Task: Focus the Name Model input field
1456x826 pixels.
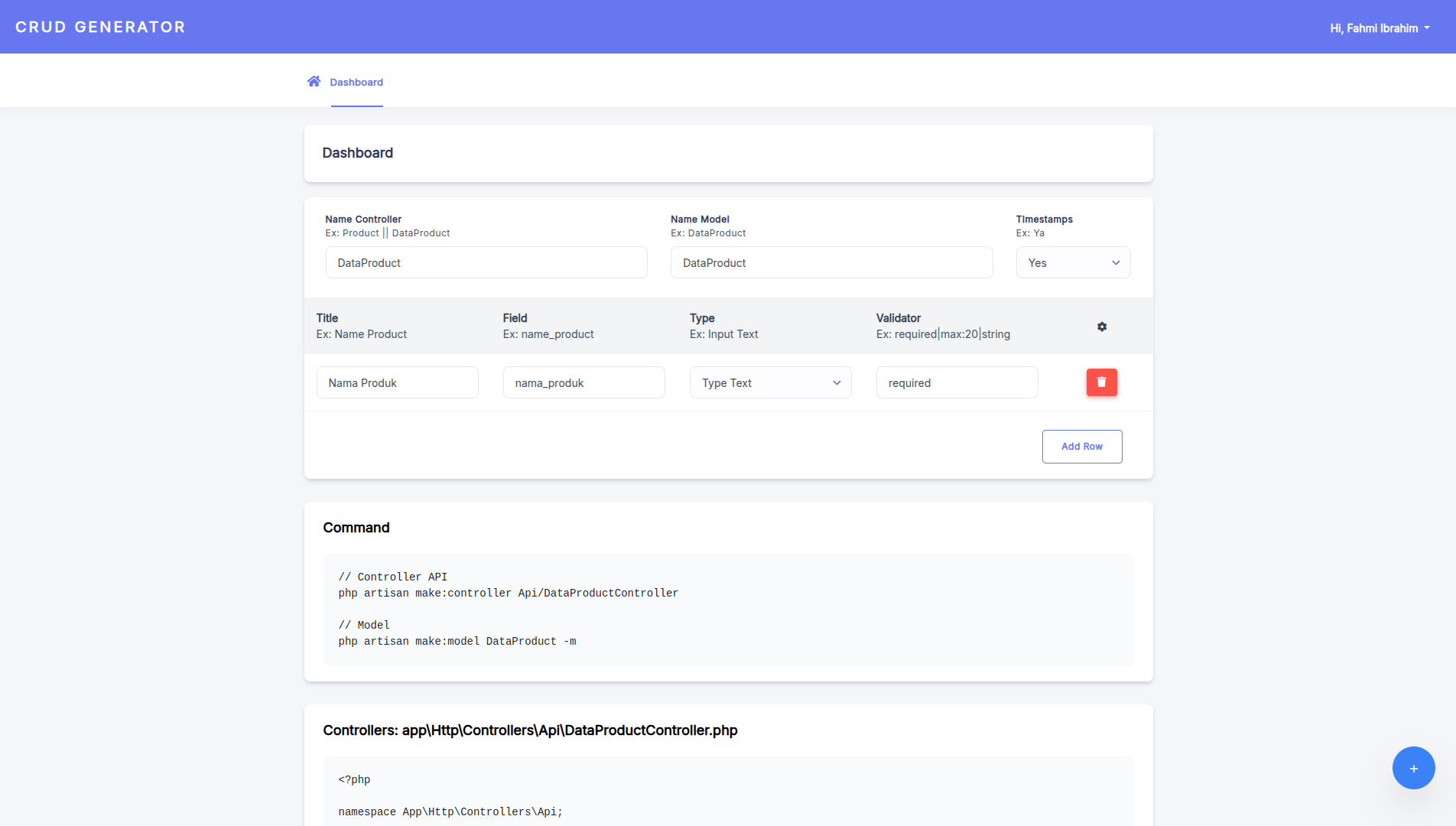Action: (x=831, y=263)
